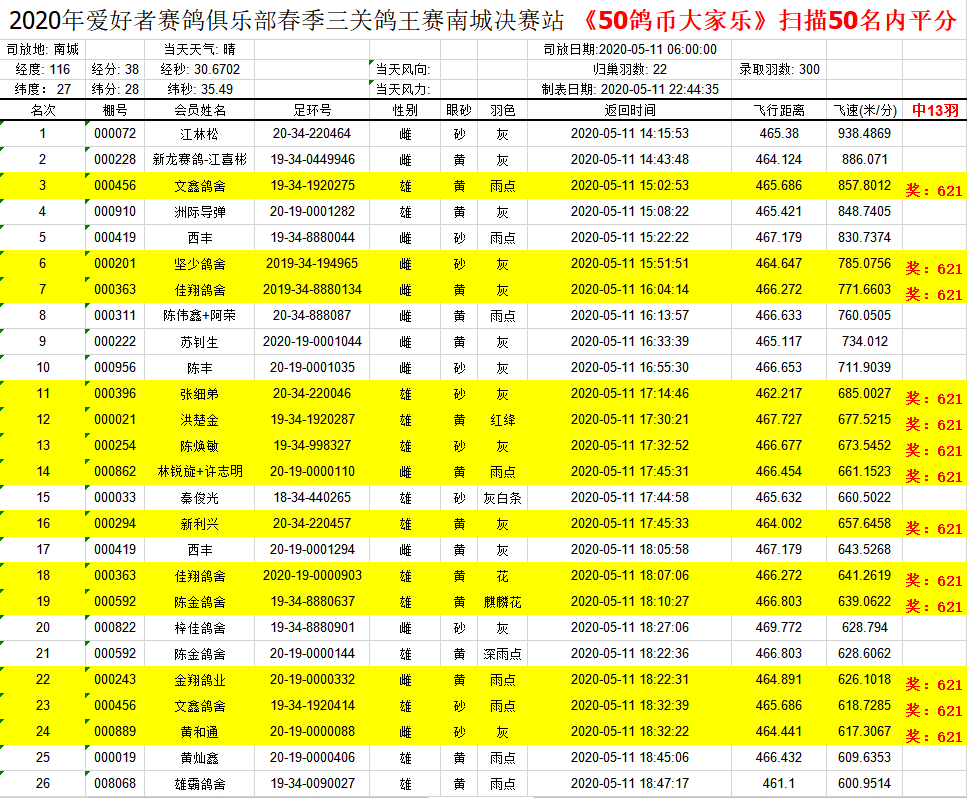
Task: Select member name cell 苏钊生
Action: 200,342
